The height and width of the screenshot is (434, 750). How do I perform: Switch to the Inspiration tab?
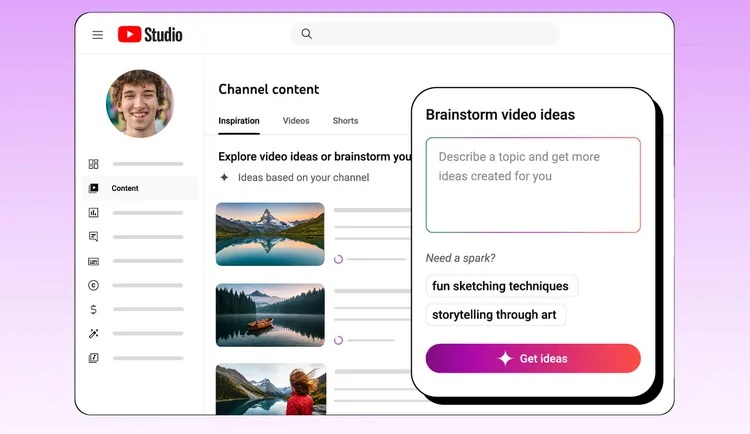[239, 121]
